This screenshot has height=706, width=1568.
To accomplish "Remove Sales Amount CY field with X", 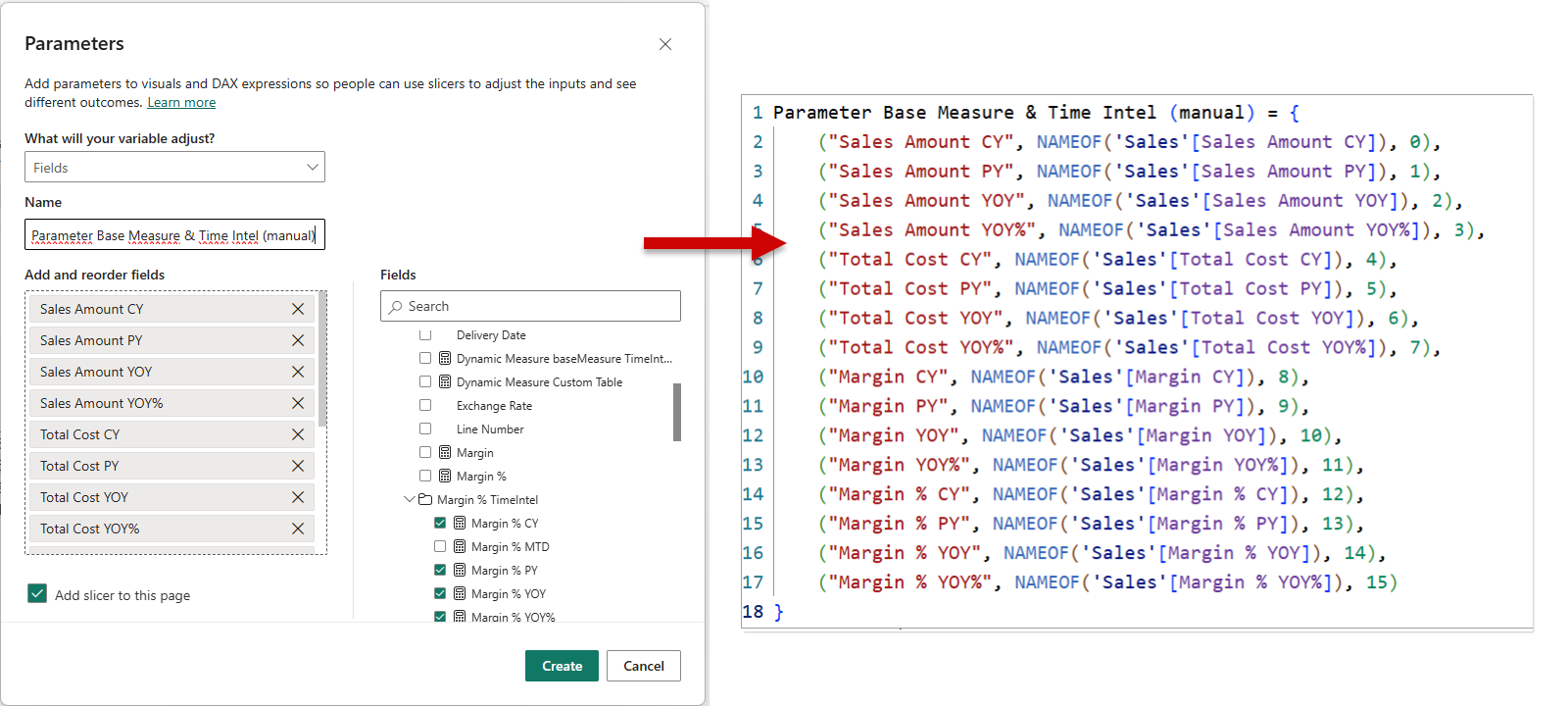I will (298, 309).
